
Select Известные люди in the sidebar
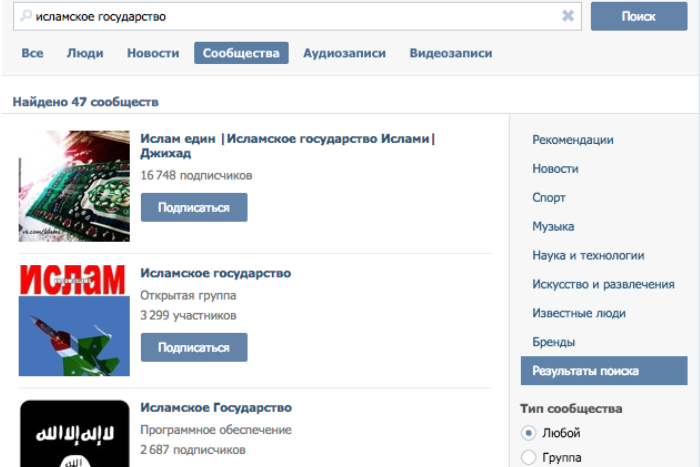pos(579,314)
